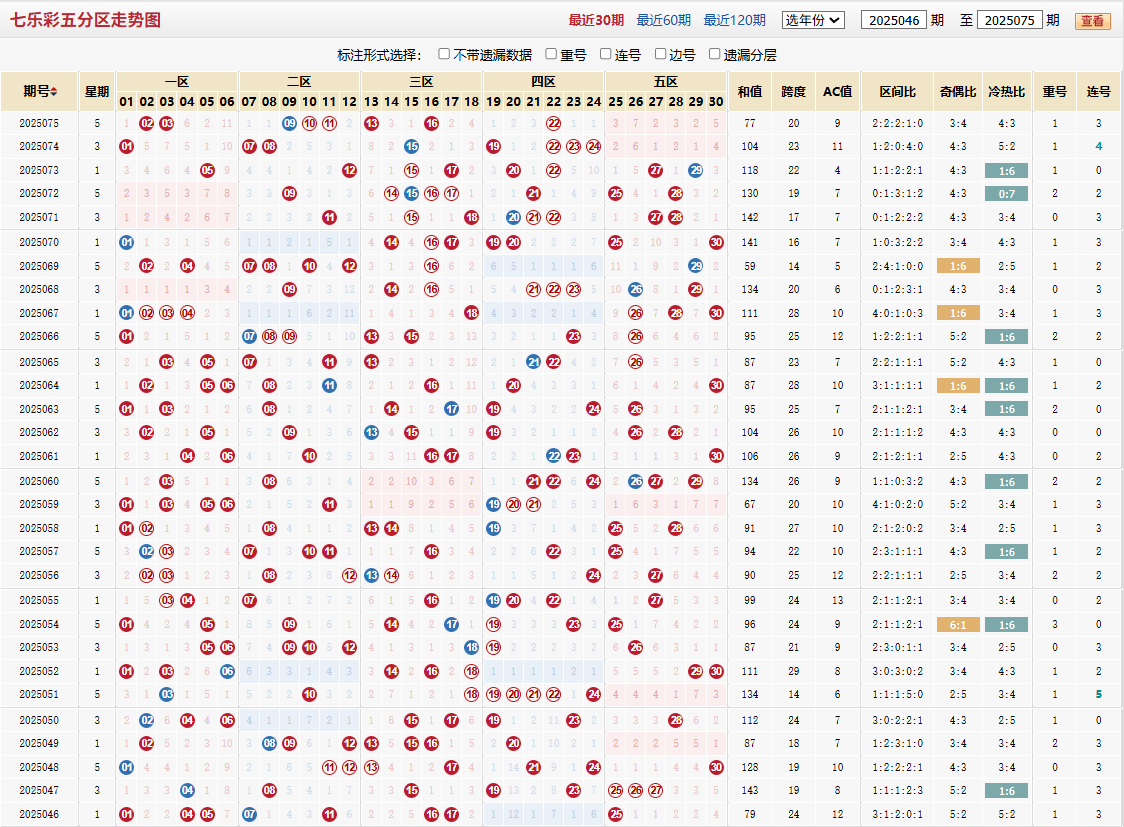
Task: Click blue ball 20 in row 2025071
Action: tap(513, 217)
